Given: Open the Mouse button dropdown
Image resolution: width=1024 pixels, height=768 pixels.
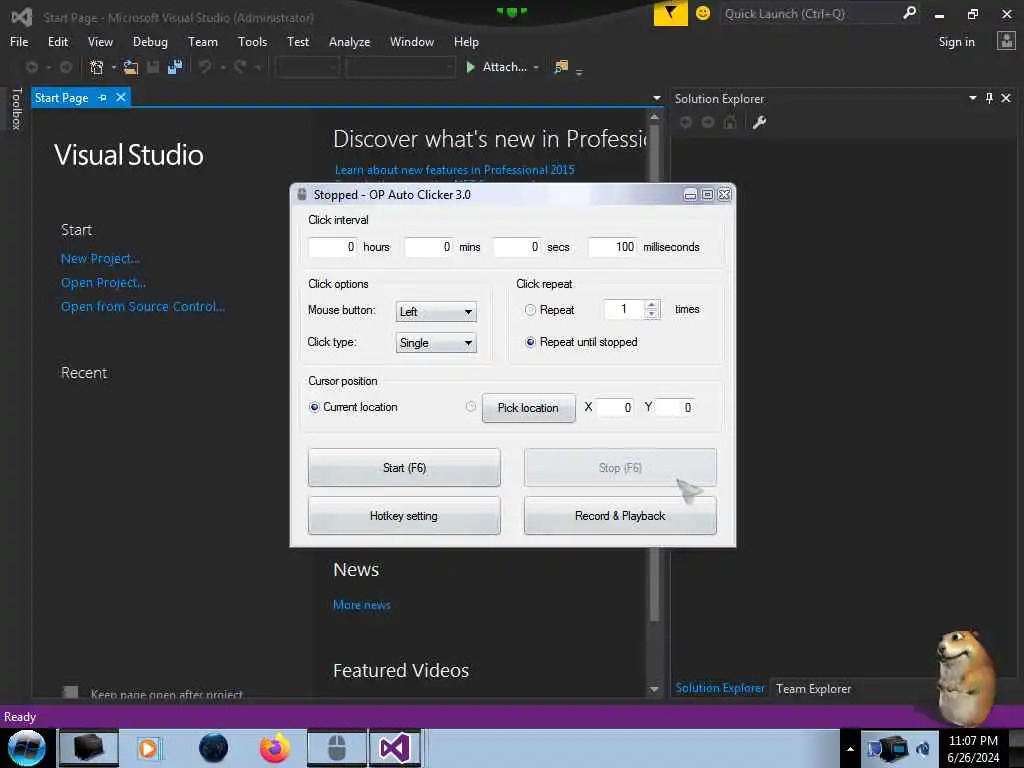Looking at the screenshot, I should pos(436,312).
